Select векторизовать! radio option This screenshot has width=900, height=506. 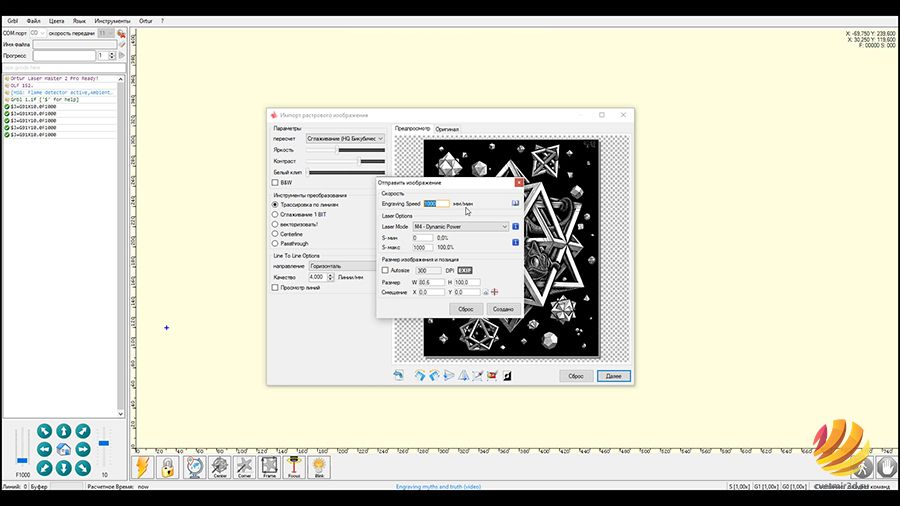click(275, 224)
